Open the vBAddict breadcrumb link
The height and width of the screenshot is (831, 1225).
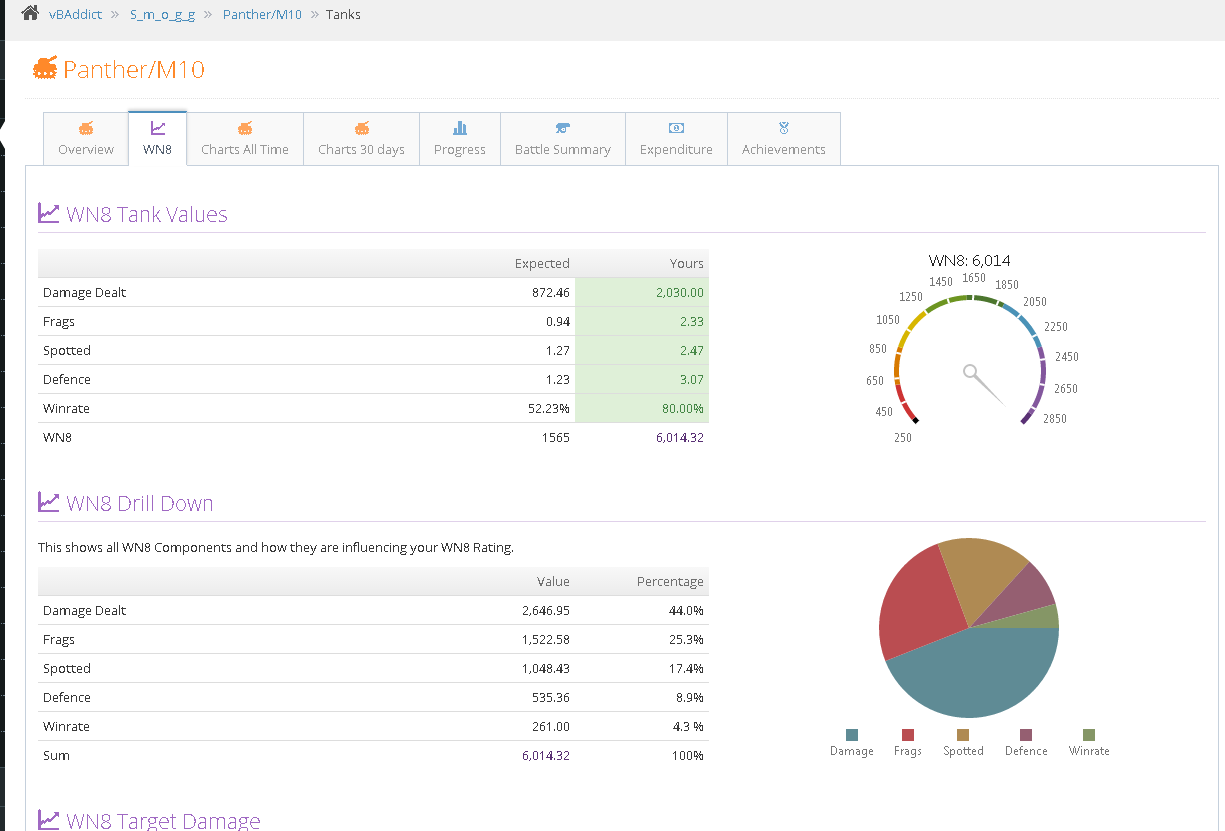click(76, 15)
